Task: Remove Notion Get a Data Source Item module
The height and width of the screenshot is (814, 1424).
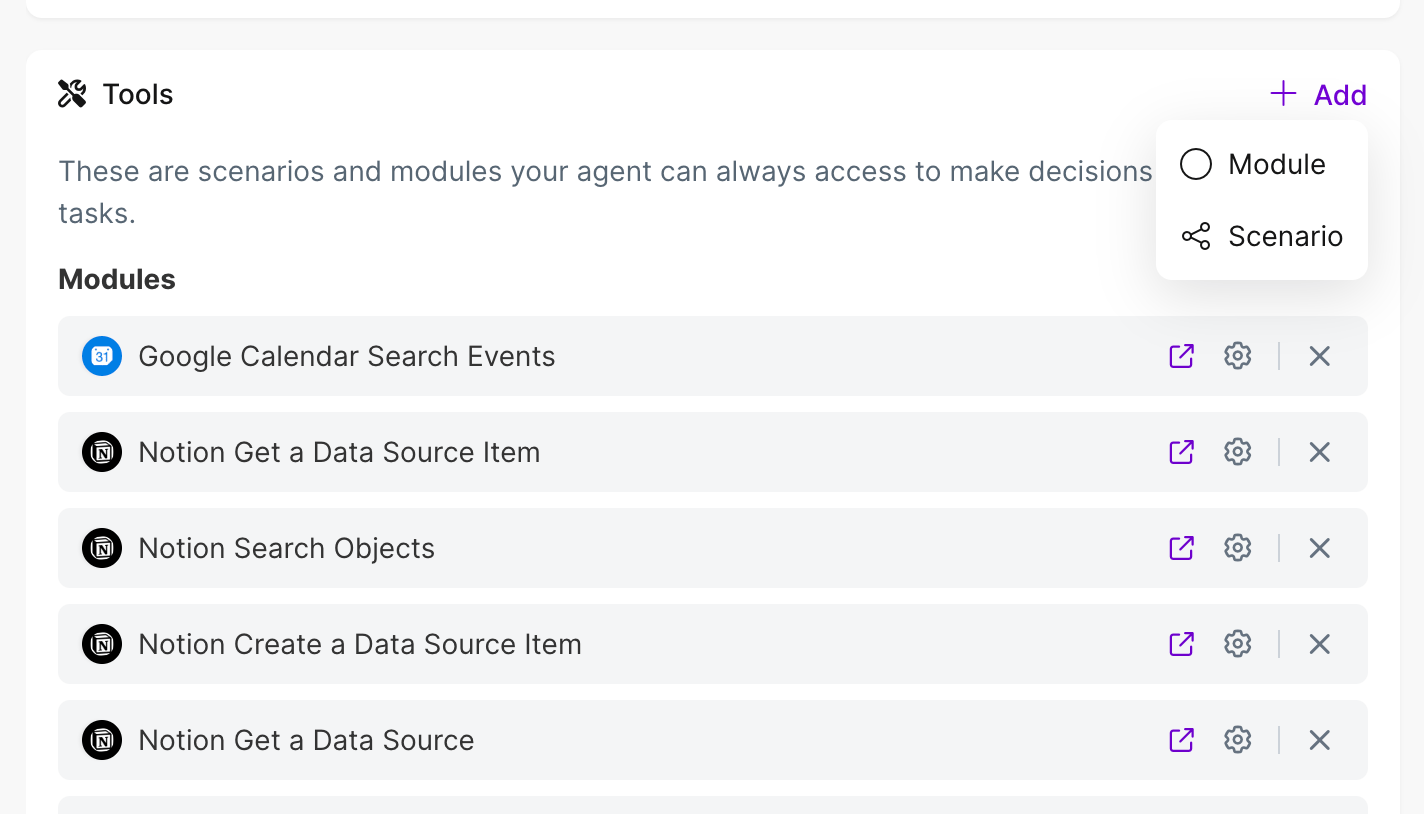Action: [1320, 452]
